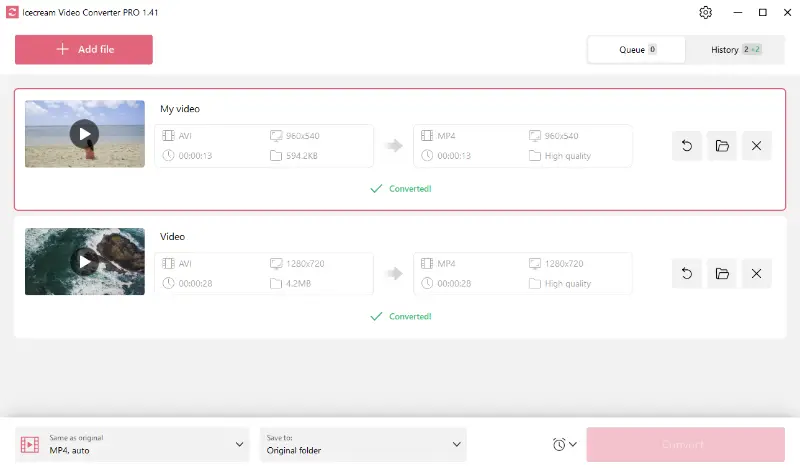Click the Add file button
The width and height of the screenshot is (800, 472).
[x=84, y=49]
